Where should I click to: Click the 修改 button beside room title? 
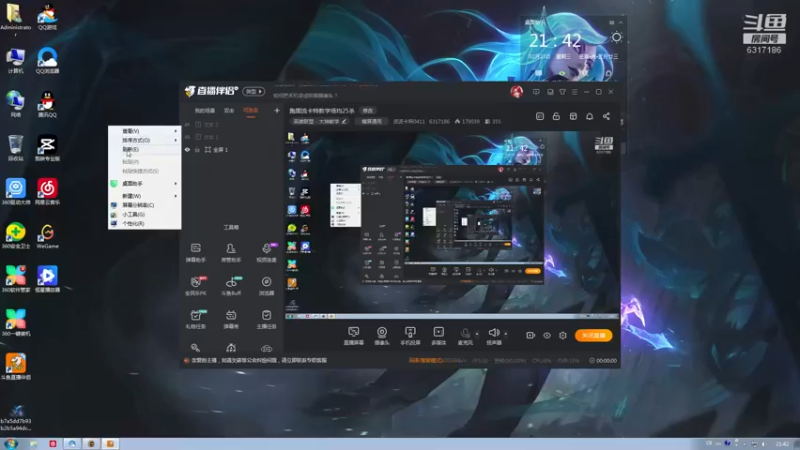(x=367, y=111)
